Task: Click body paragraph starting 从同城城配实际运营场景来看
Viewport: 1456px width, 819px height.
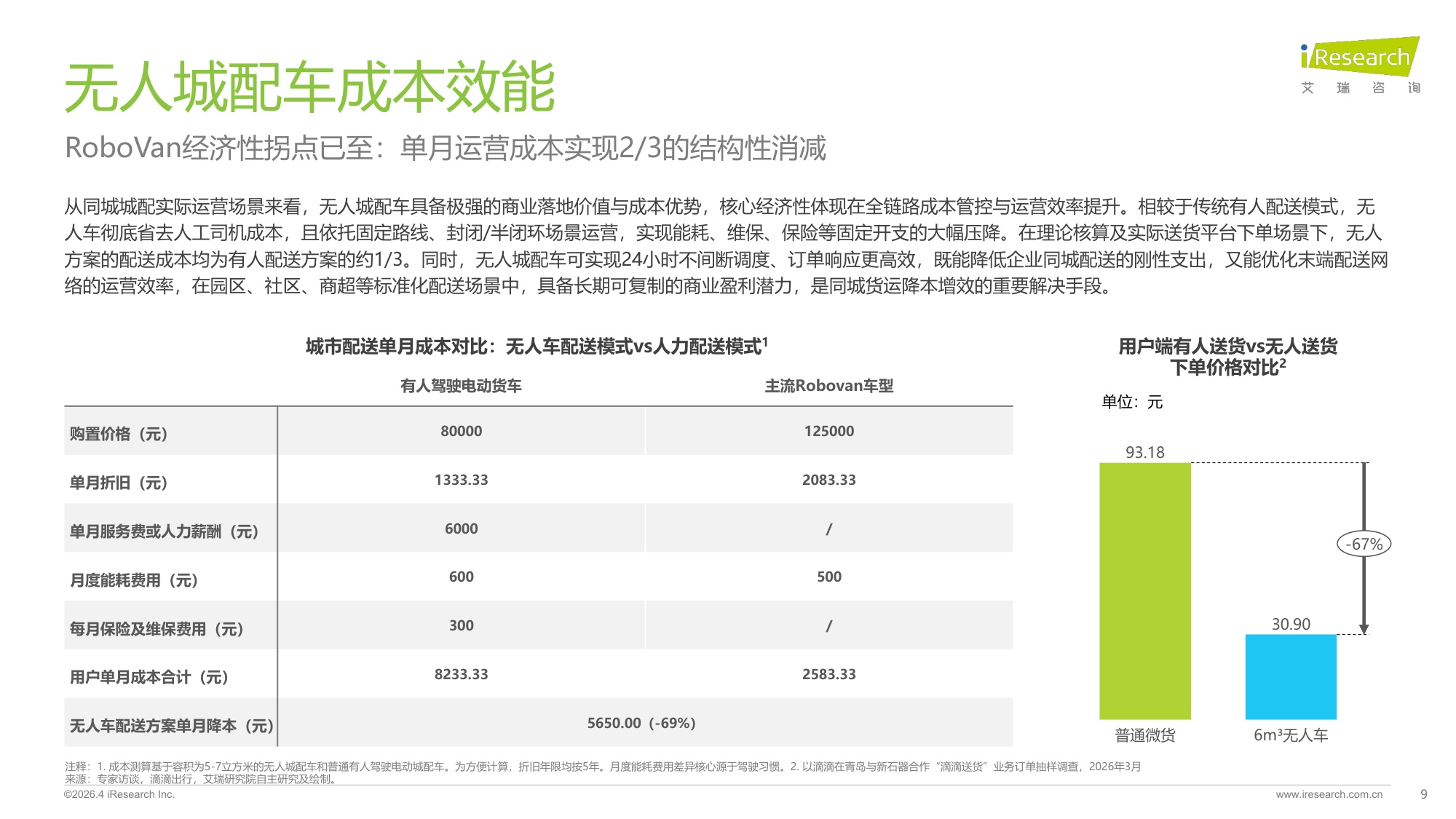Action: coord(727,246)
